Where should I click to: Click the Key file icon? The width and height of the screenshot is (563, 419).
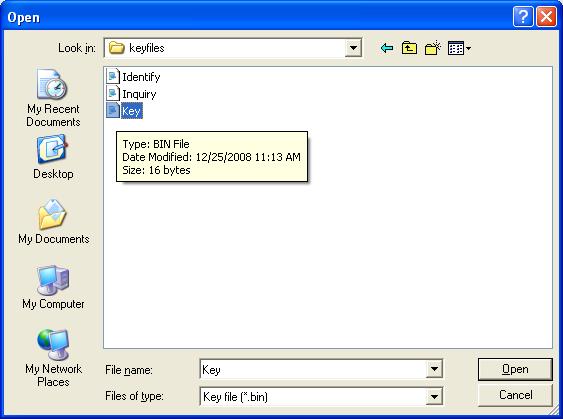pyautogui.click(x=113, y=111)
